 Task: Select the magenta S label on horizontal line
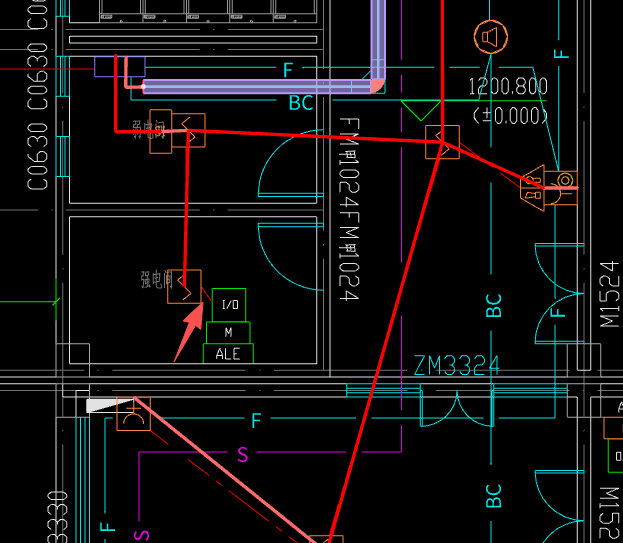pos(243,454)
